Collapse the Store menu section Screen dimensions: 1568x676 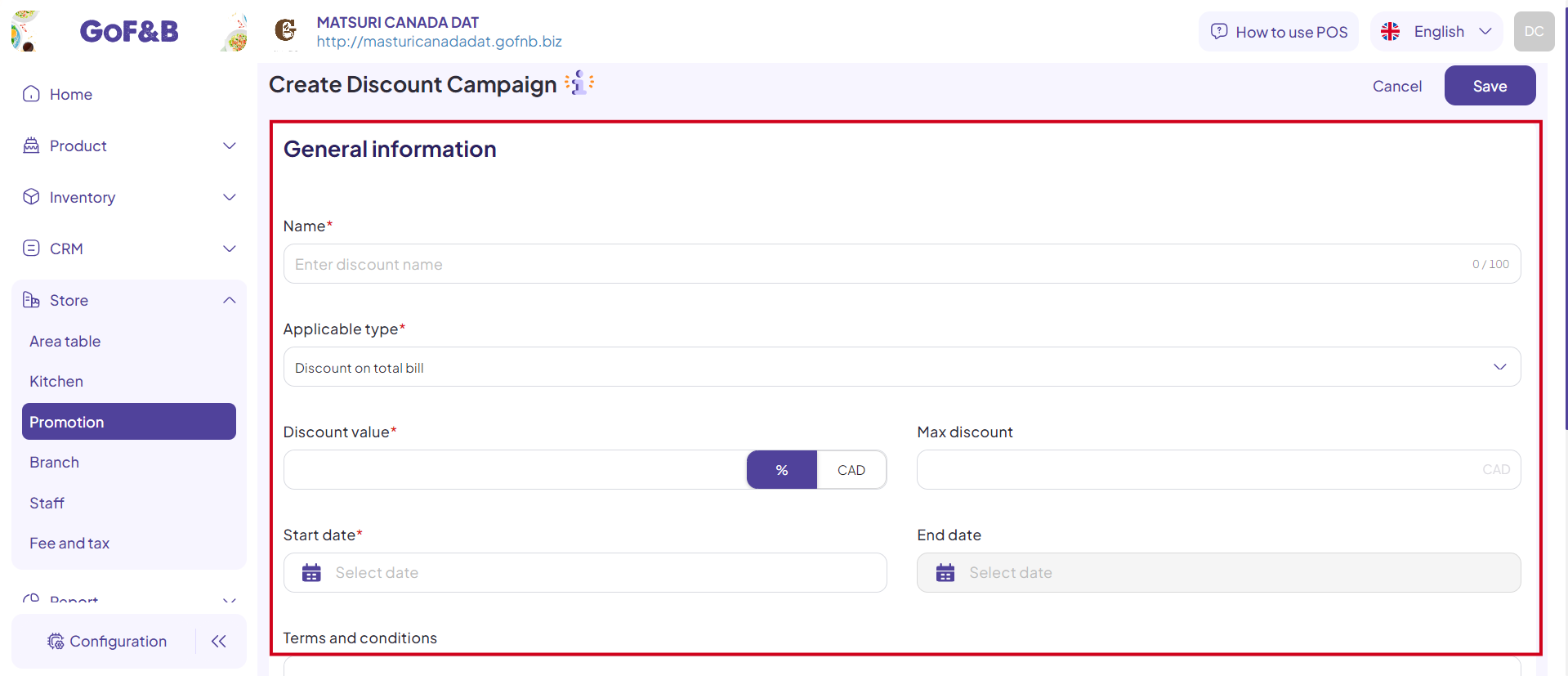230,300
